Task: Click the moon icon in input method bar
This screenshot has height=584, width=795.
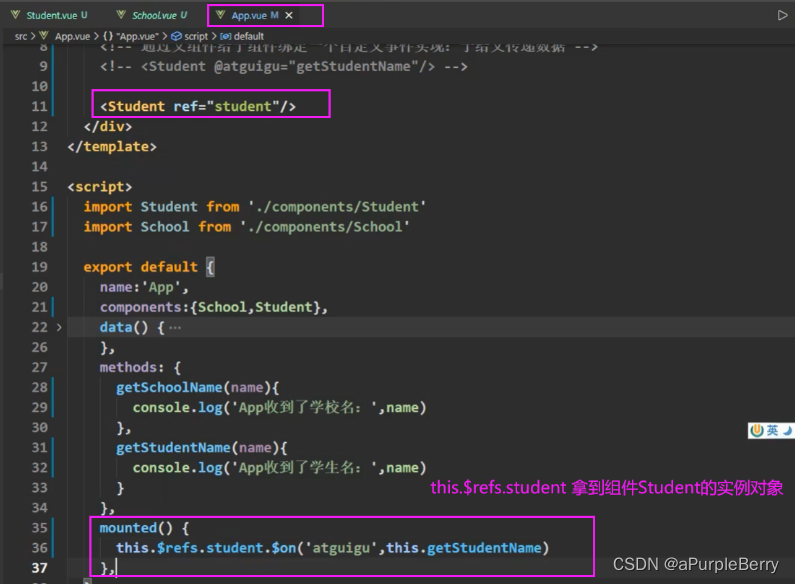Action: (787, 431)
